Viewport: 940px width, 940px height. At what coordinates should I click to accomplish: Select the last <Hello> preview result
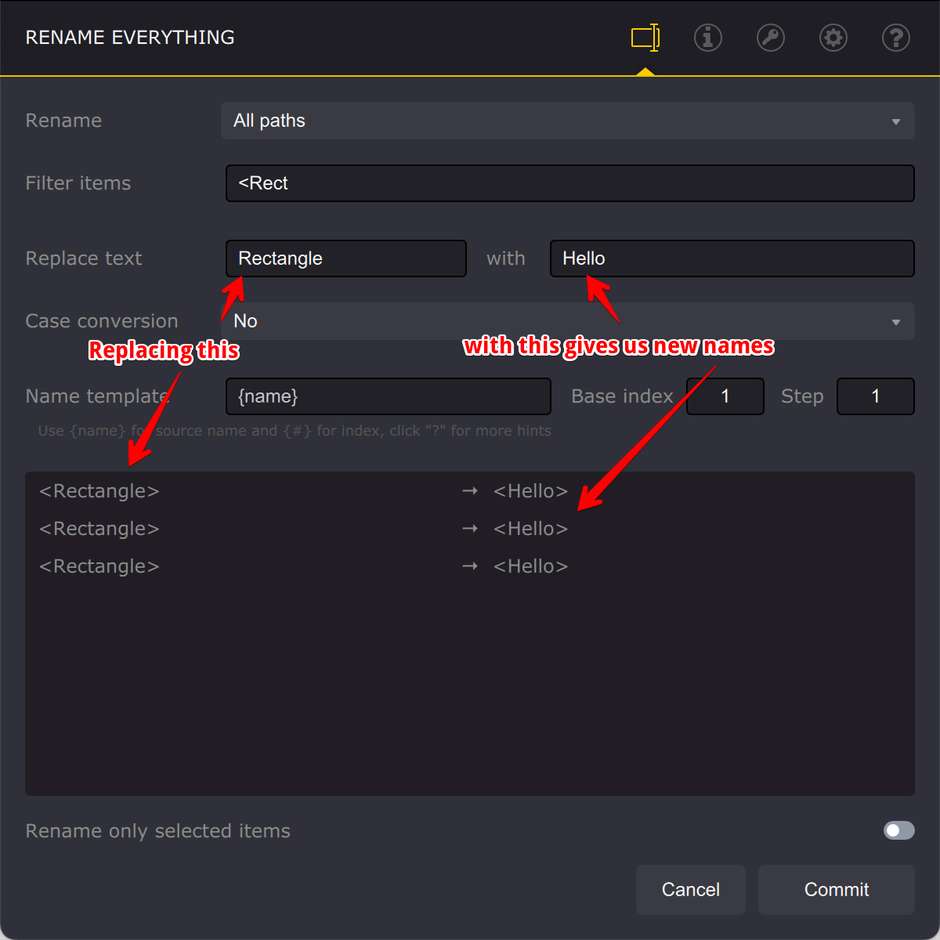[x=530, y=566]
